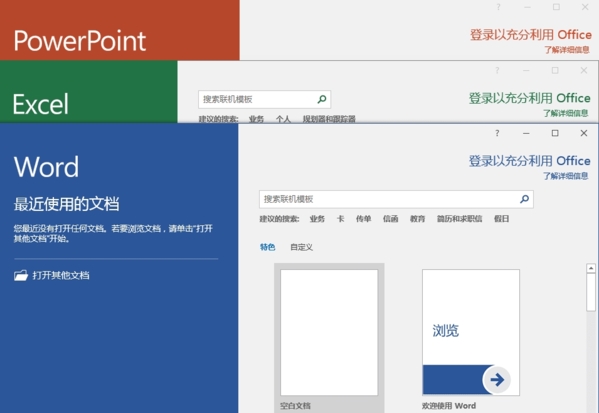Click suggested search 信函 in Word
This screenshot has height=413, width=599.
click(390, 219)
